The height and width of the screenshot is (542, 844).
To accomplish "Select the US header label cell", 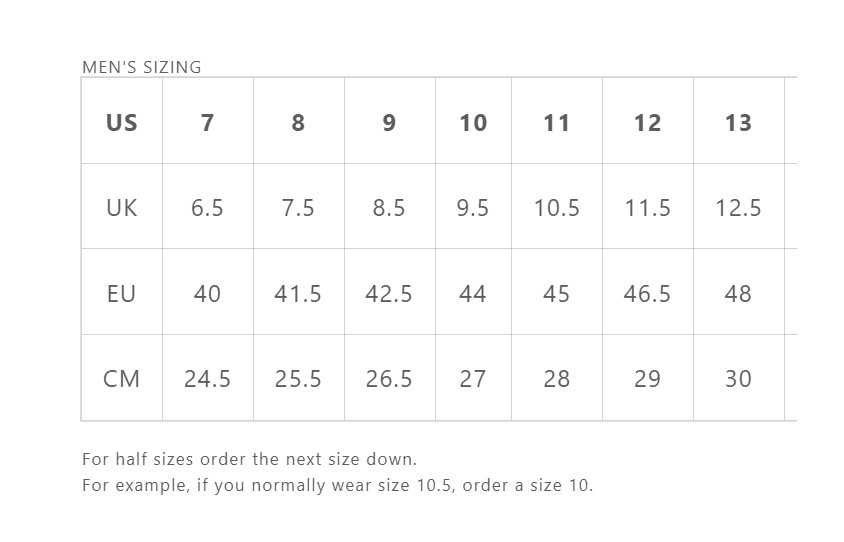I will [122, 121].
